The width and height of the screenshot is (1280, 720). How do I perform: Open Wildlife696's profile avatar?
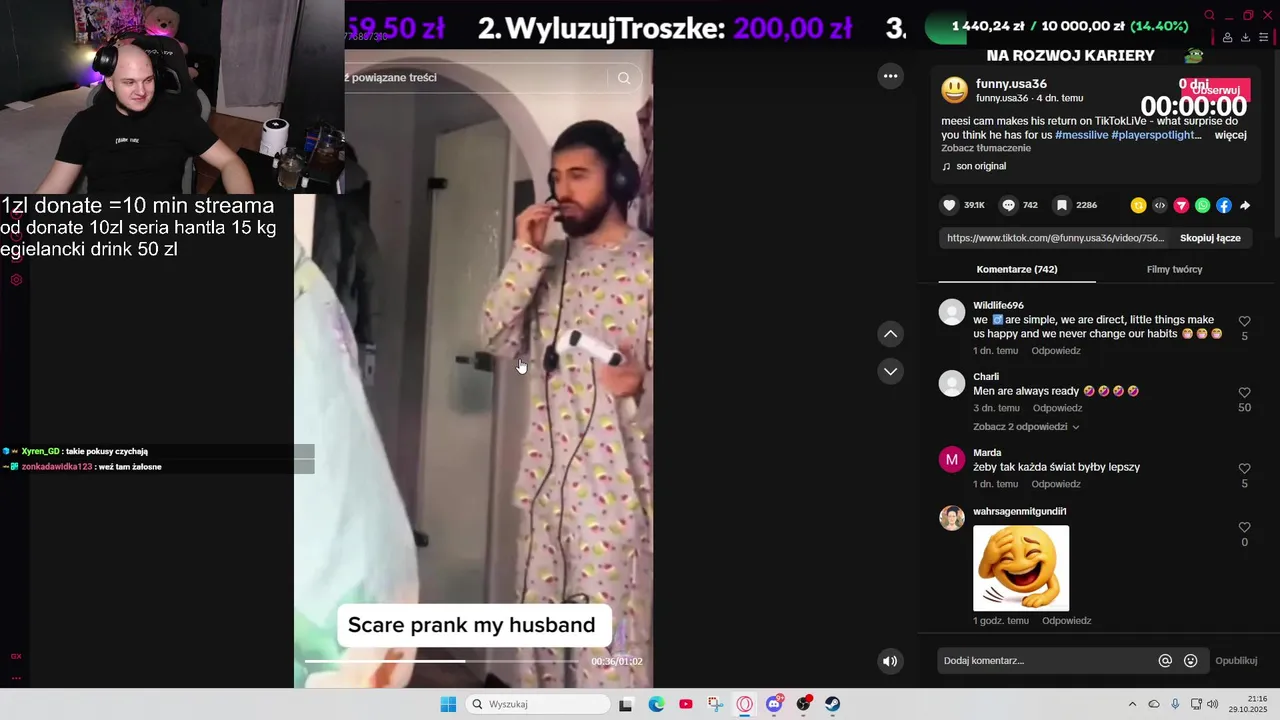(952, 312)
